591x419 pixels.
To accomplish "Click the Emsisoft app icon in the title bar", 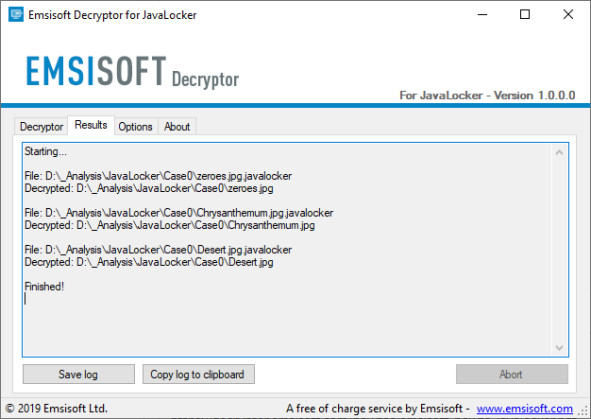I will pos(15,15).
